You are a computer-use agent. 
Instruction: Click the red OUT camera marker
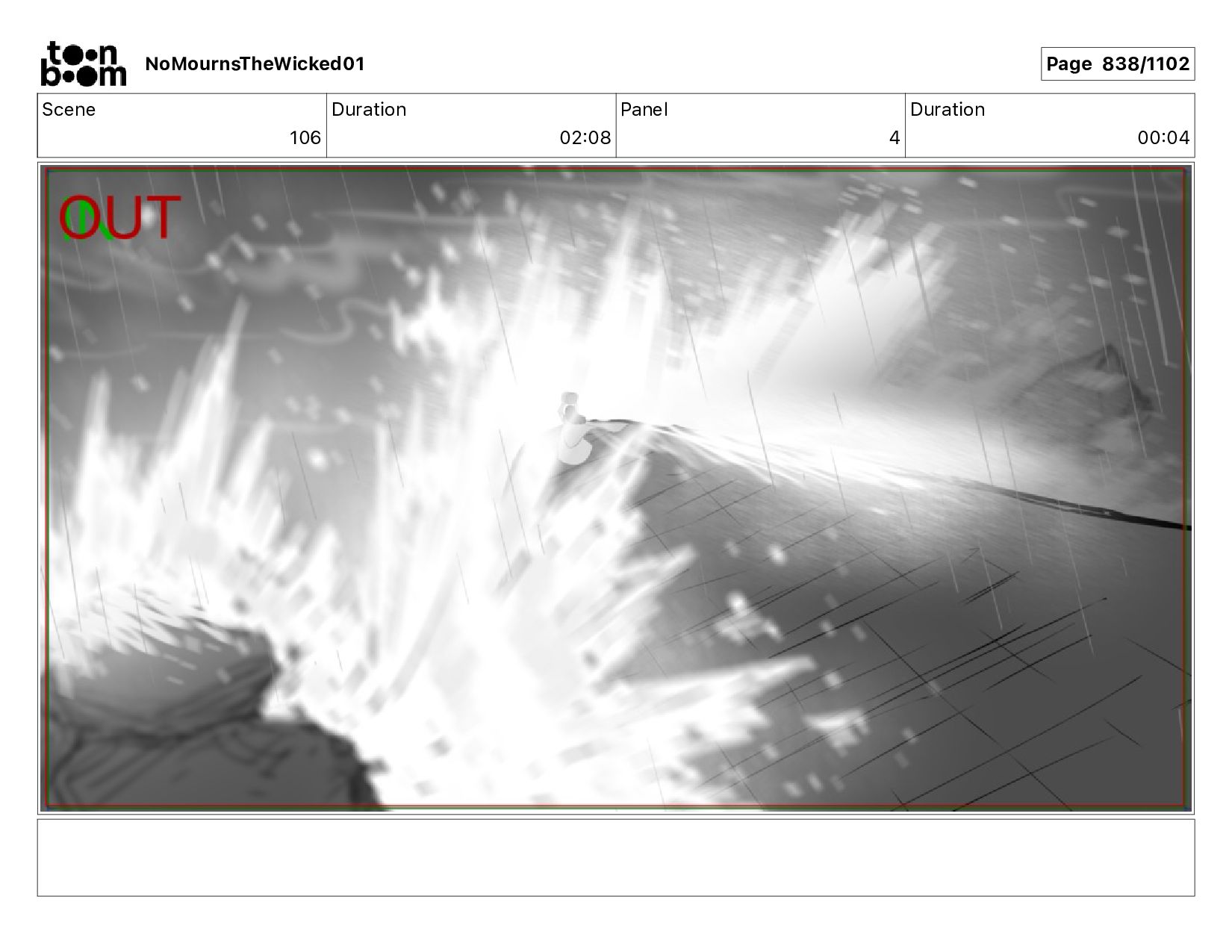tap(119, 217)
